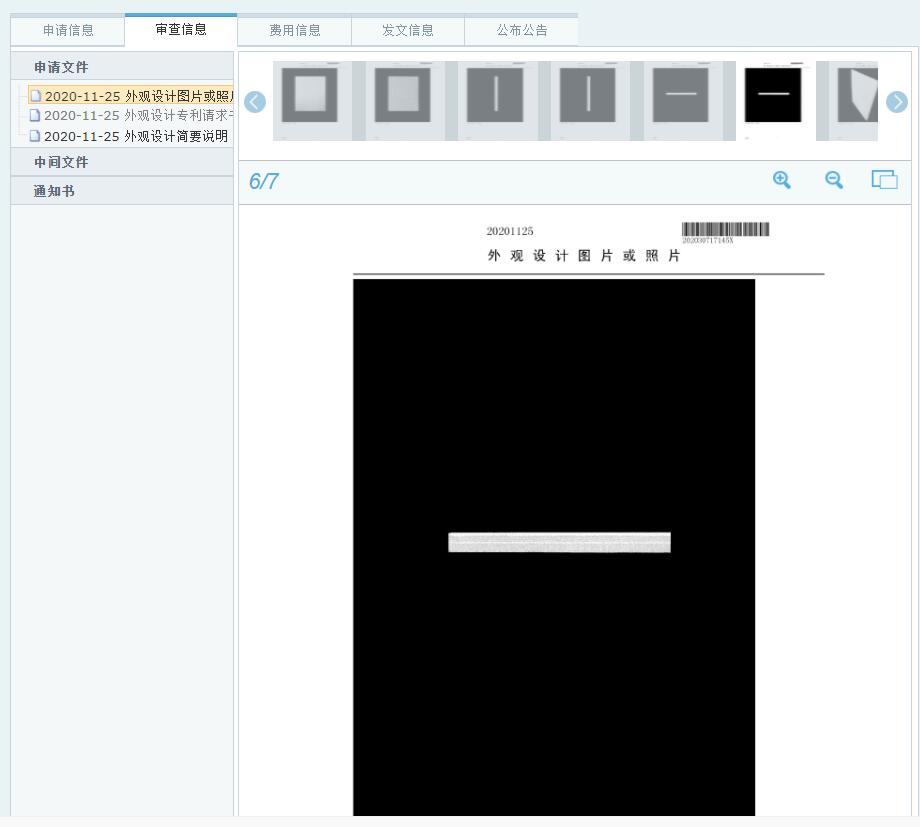Select the third thumbnail with vertical bar
The width and height of the screenshot is (920, 827).
point(495,100)
